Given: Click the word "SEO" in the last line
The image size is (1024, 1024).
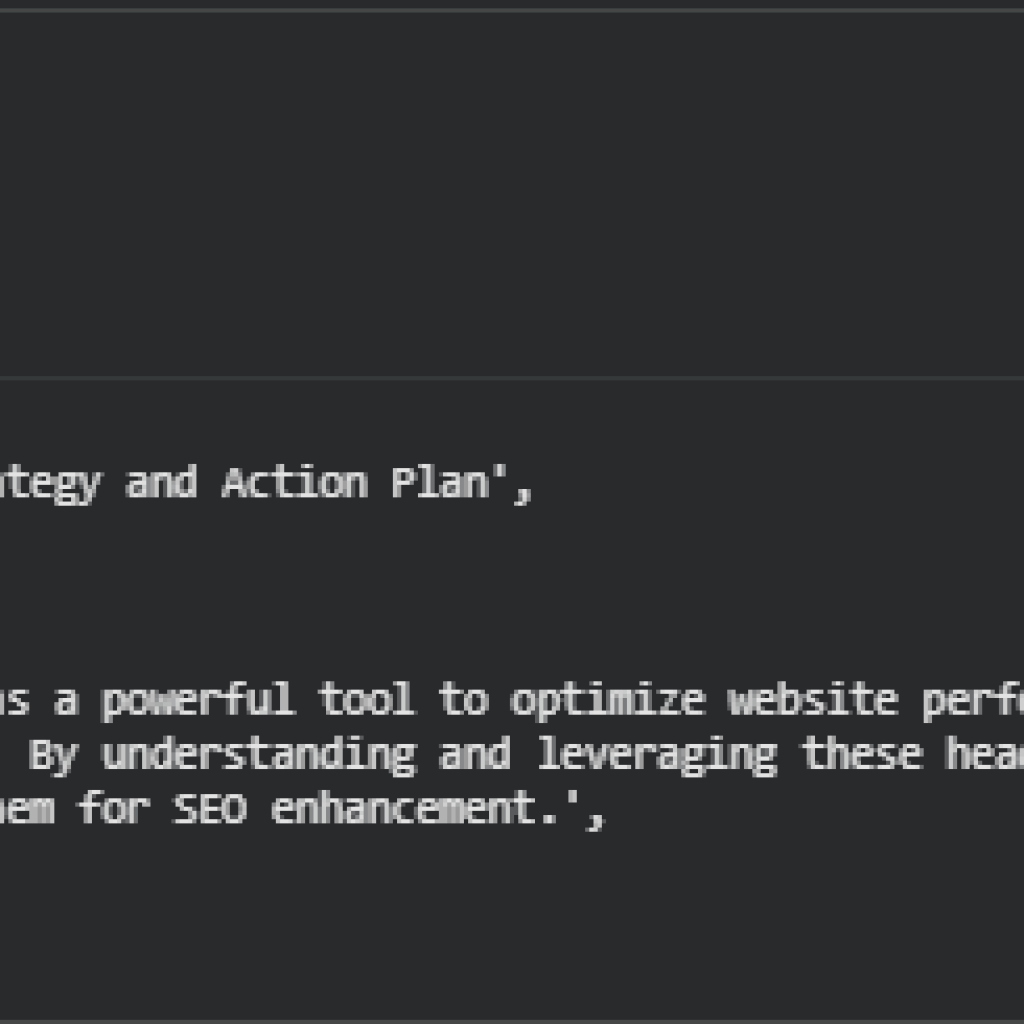Looking at the screenshot, I should pyautogui.click(x=209, y=808).
